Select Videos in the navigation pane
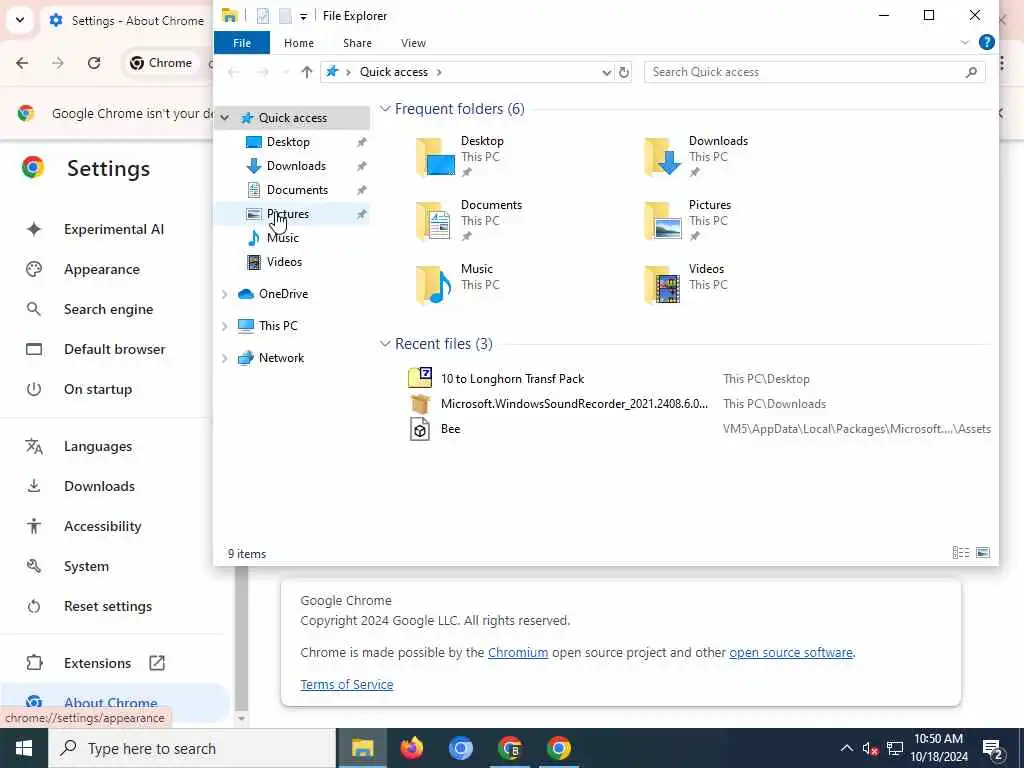Viewport: 1024px width, 768px height. (x=284, y=262)
